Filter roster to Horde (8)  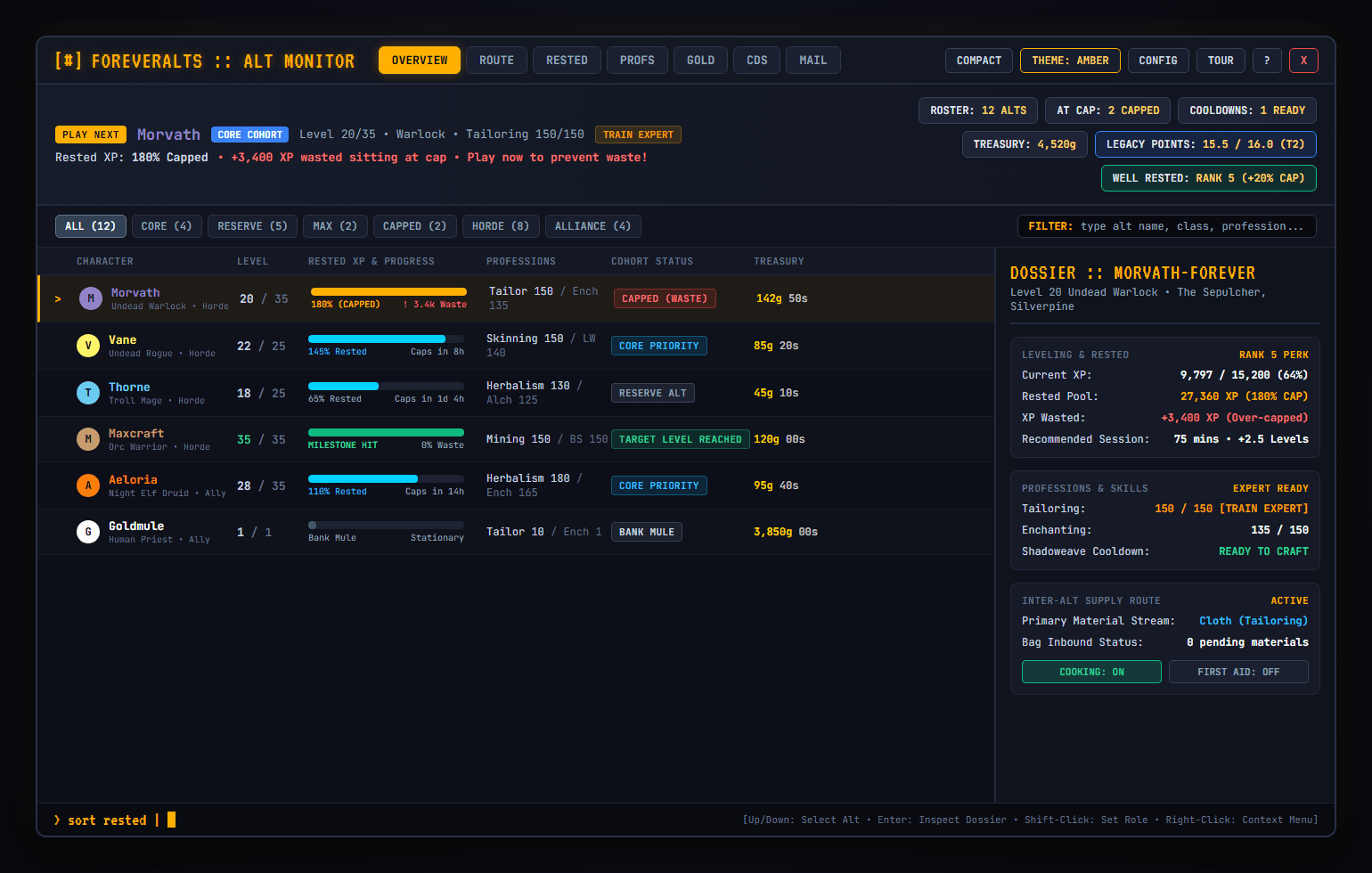coord(501,226)
